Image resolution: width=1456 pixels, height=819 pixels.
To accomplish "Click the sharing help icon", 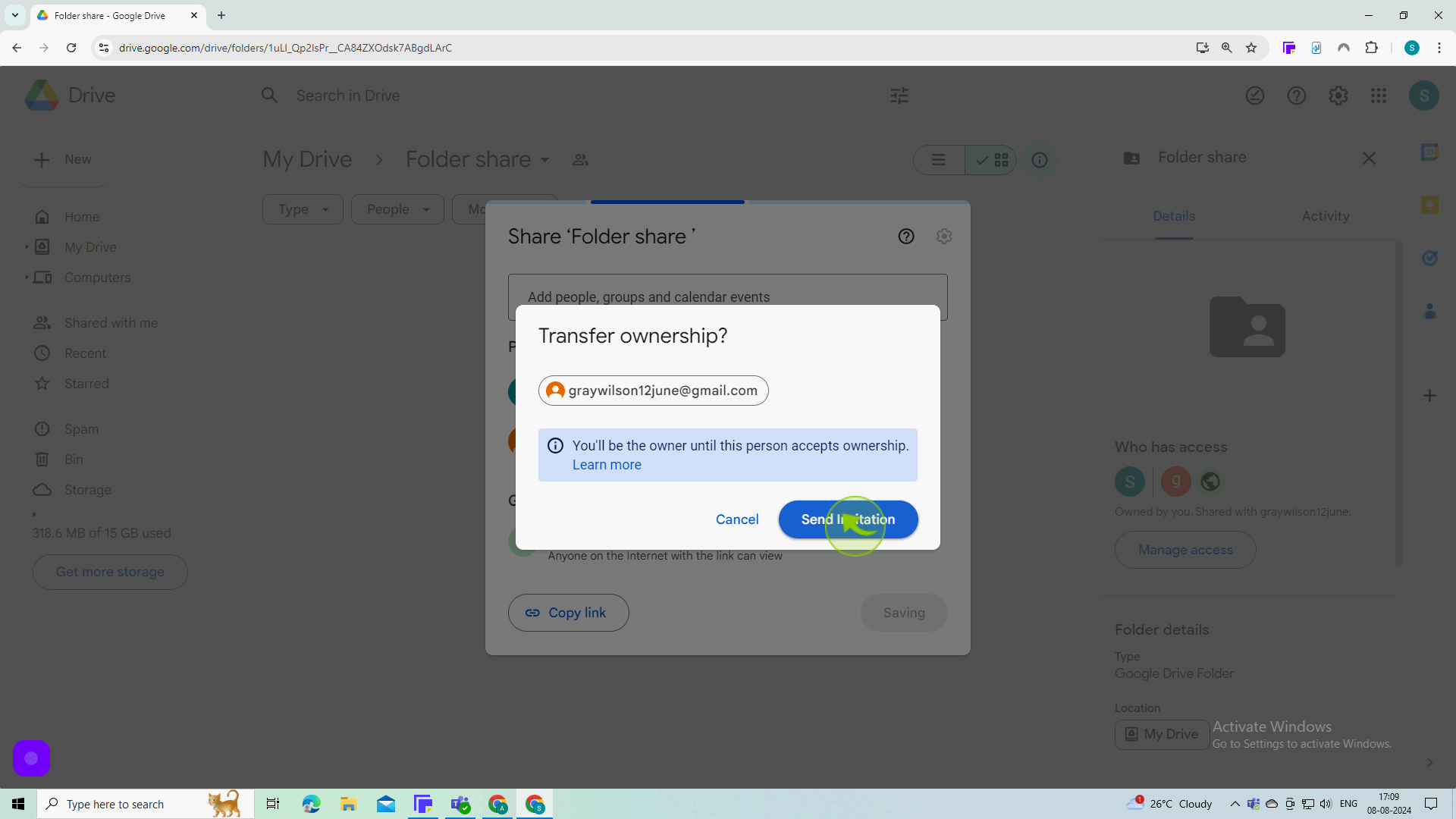I will 906,236.
